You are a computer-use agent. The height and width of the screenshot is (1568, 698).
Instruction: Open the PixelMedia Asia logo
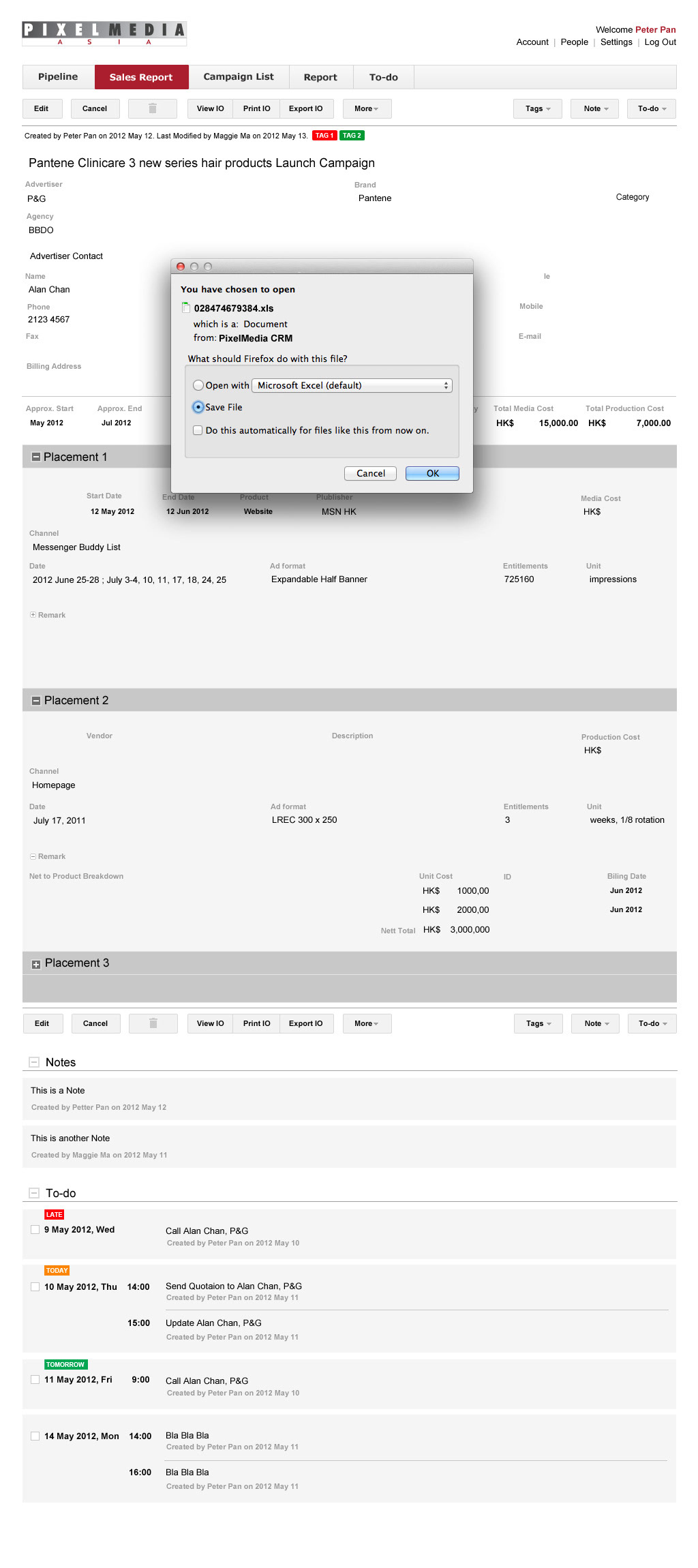(x=104, y=33)
